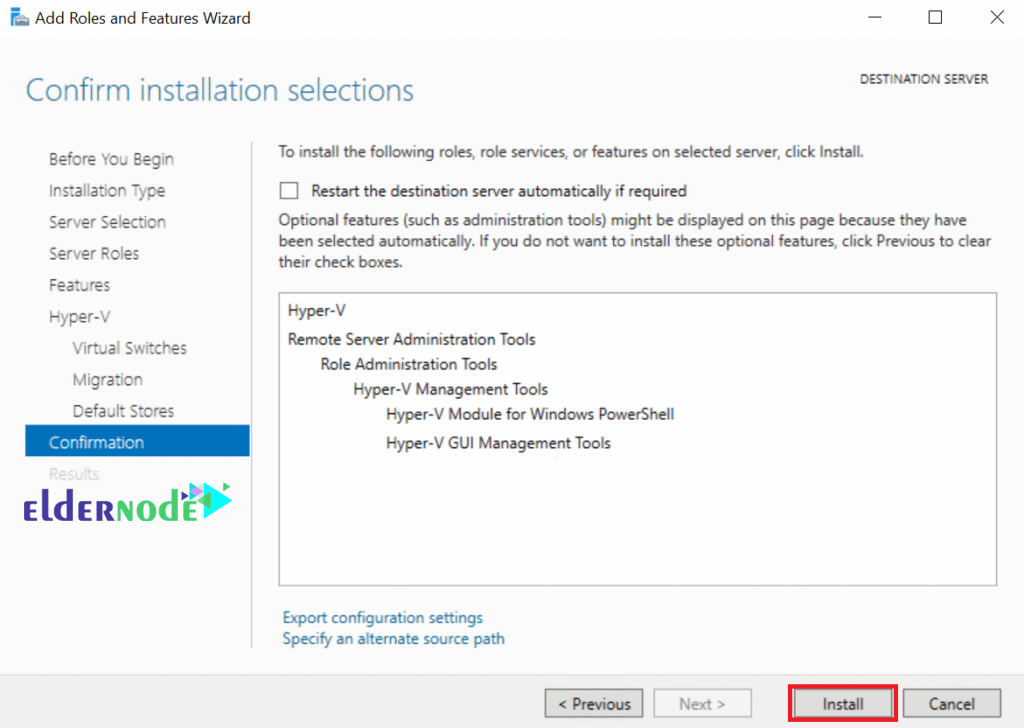Select the Hyper-V step in sidebar

pos(80,317)
